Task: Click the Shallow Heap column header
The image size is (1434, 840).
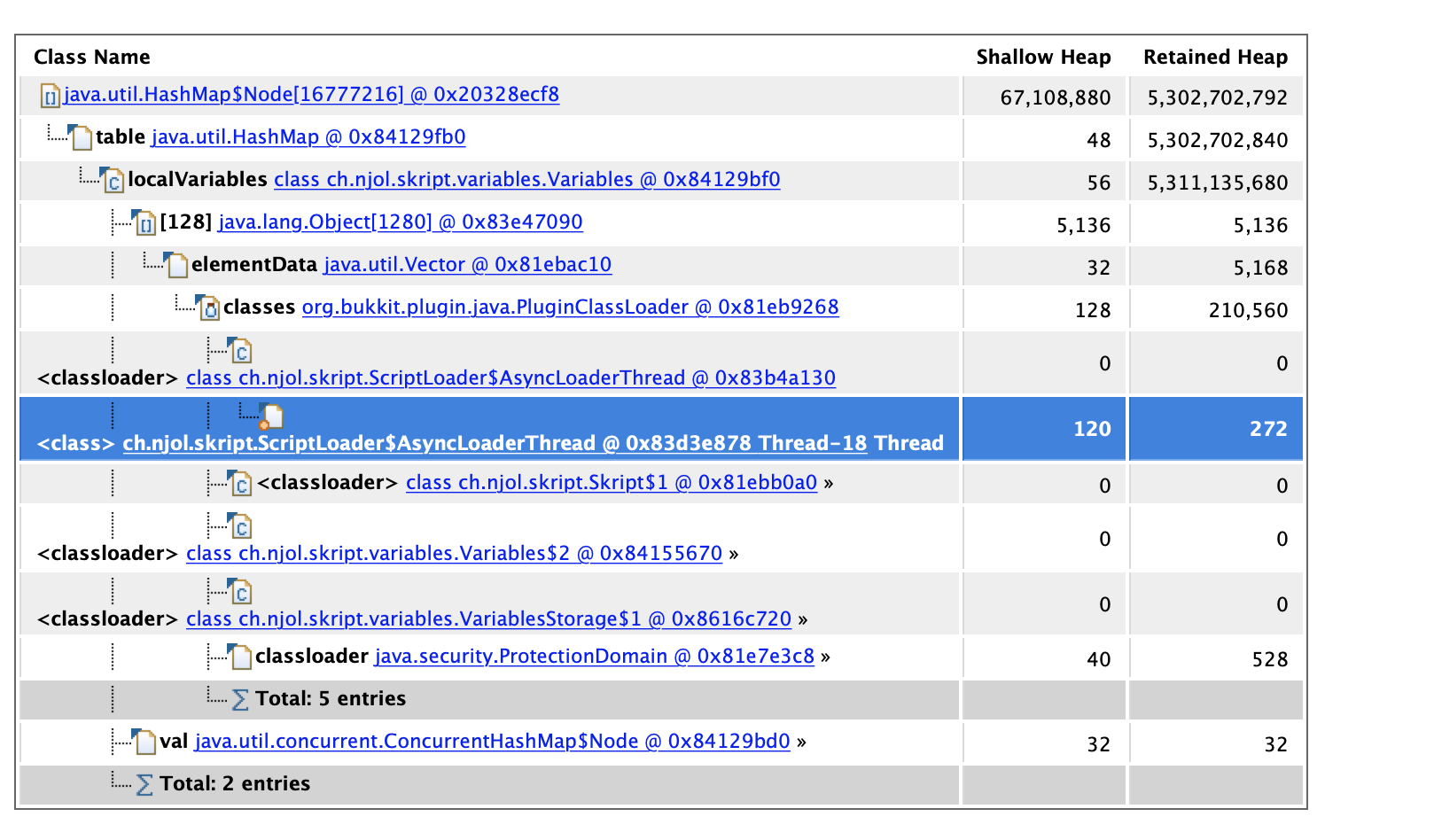Action: coord(1043,57)
